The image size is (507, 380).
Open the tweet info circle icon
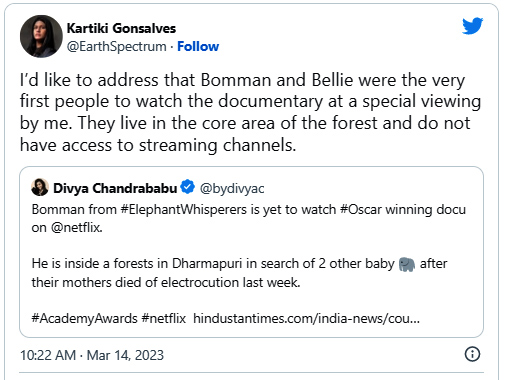472,354
